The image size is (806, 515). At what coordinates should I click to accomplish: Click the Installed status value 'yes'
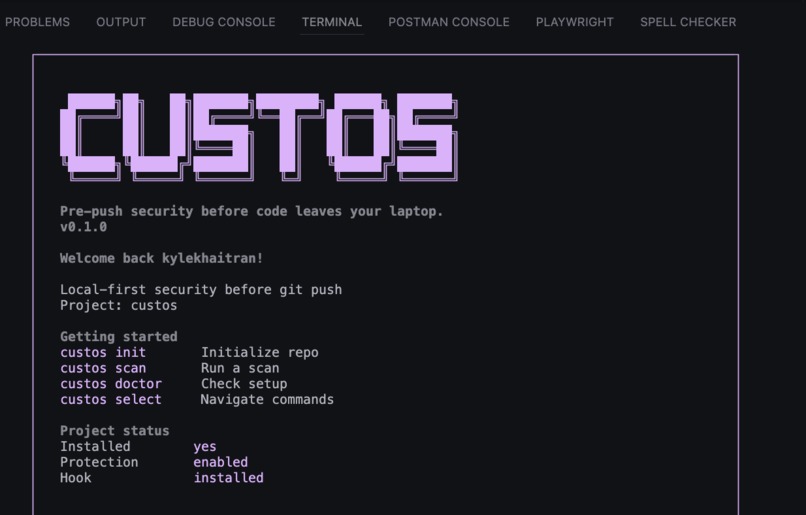click(205, 447)
